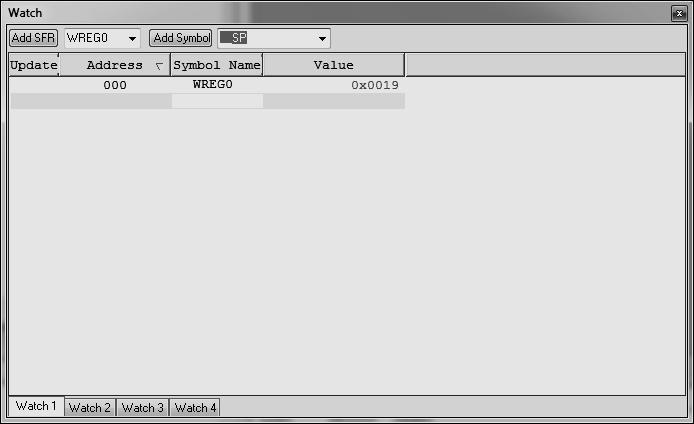Click the Add SFR button
Image resolution: width=694 pixels, height=424 pixels.
[x=33, y=38]
